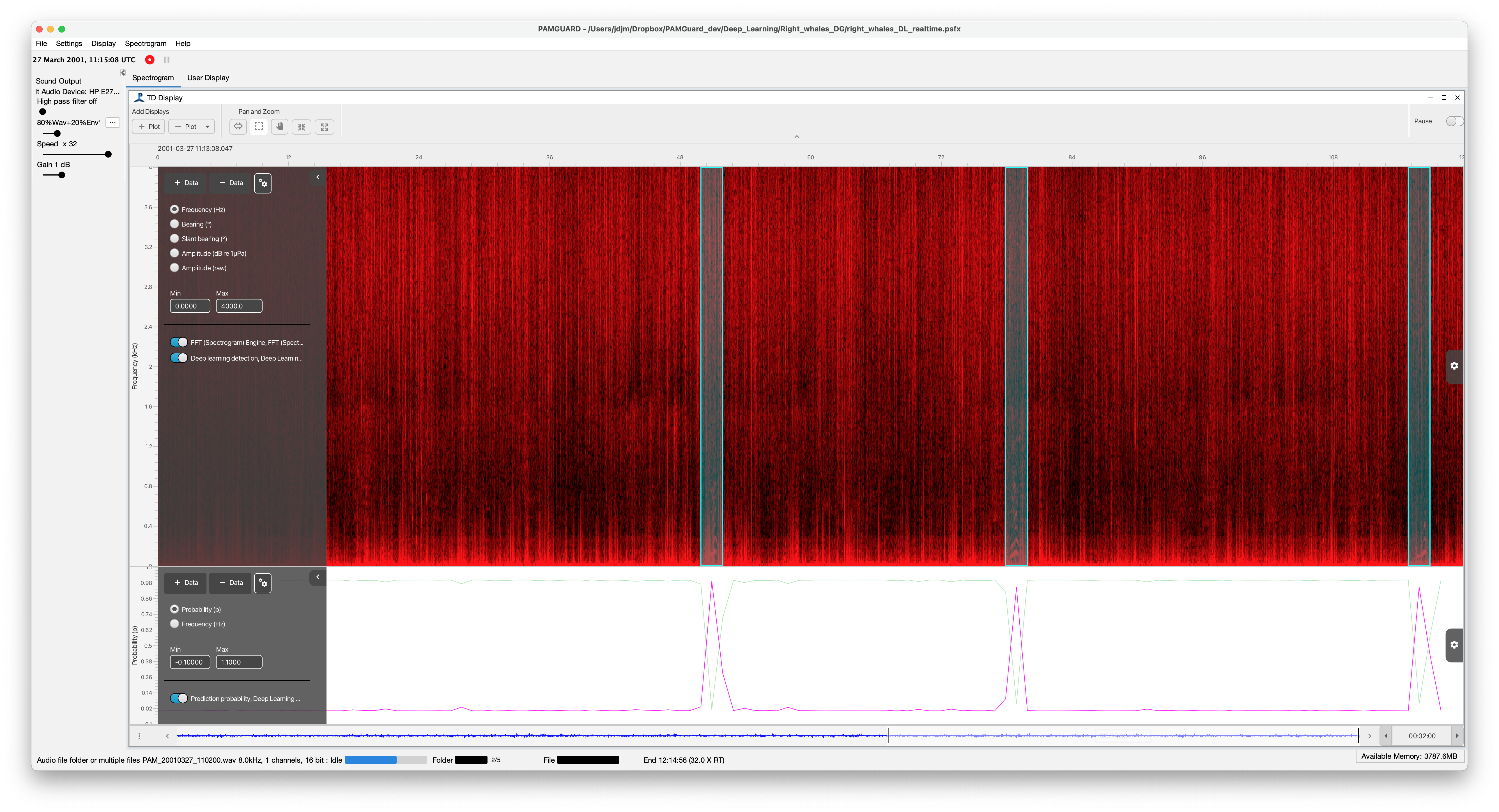
Task: Click the expand-to-fit arrows icon
Action: (x=324, y=126)
